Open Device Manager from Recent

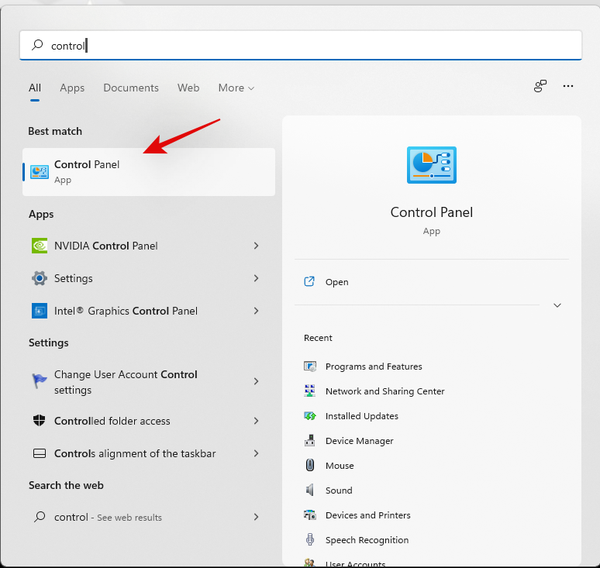(x=359, y=441)
